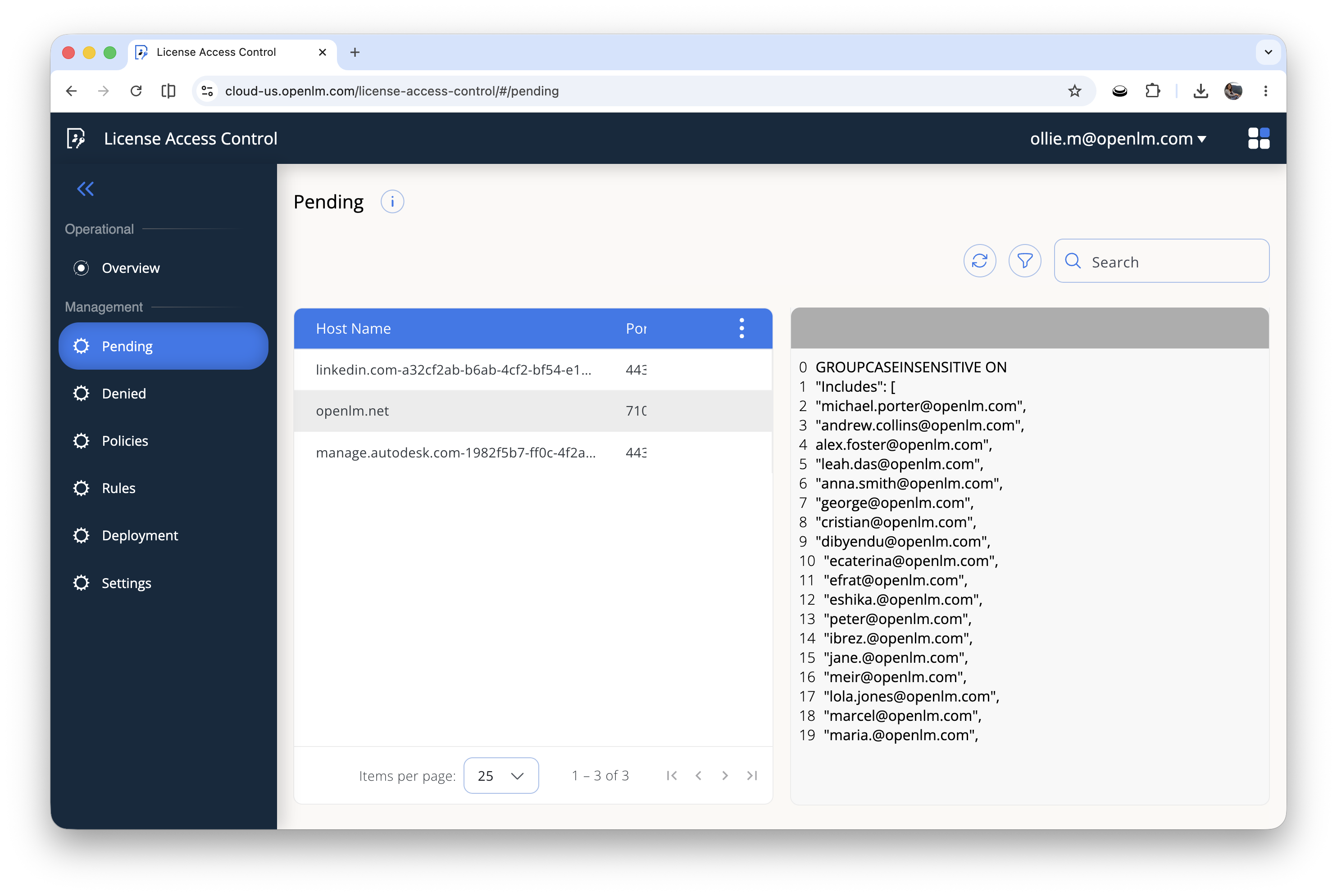Click the browser forward arrow
This screenshot has width=1337, height=896.
pos(104,91)
